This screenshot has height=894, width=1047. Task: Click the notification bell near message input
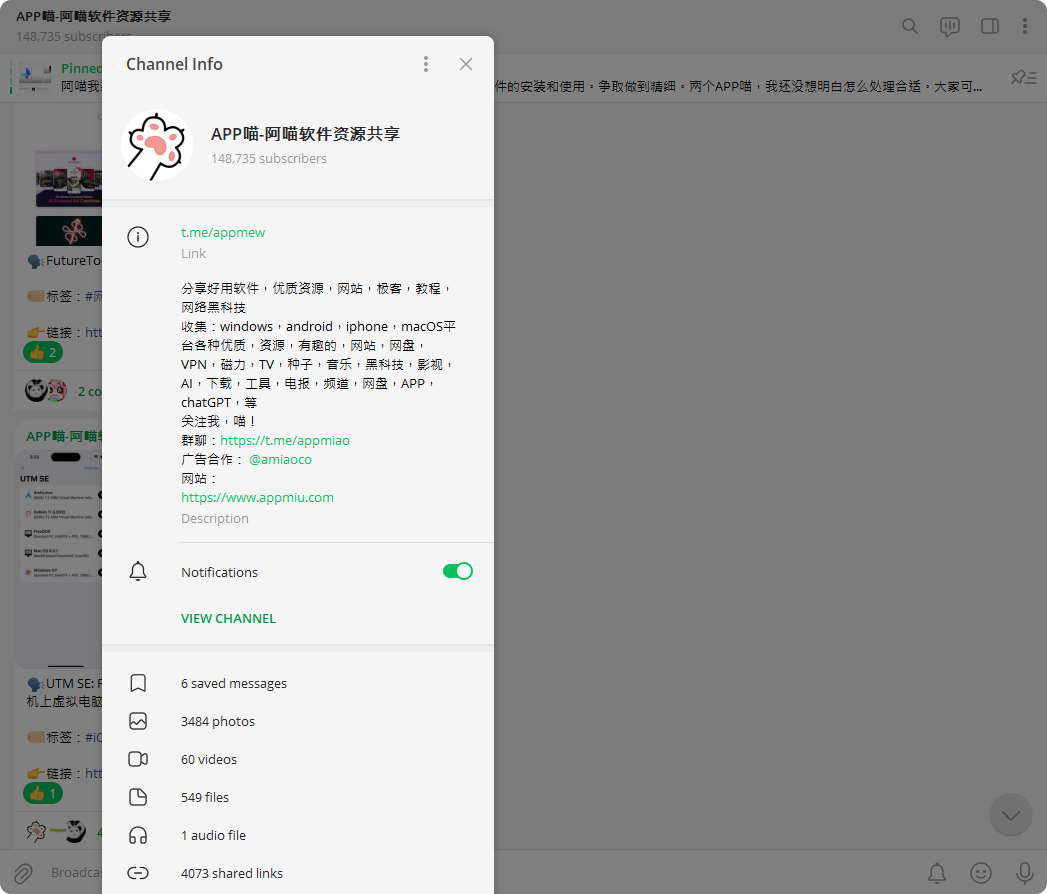click(937, 872)
